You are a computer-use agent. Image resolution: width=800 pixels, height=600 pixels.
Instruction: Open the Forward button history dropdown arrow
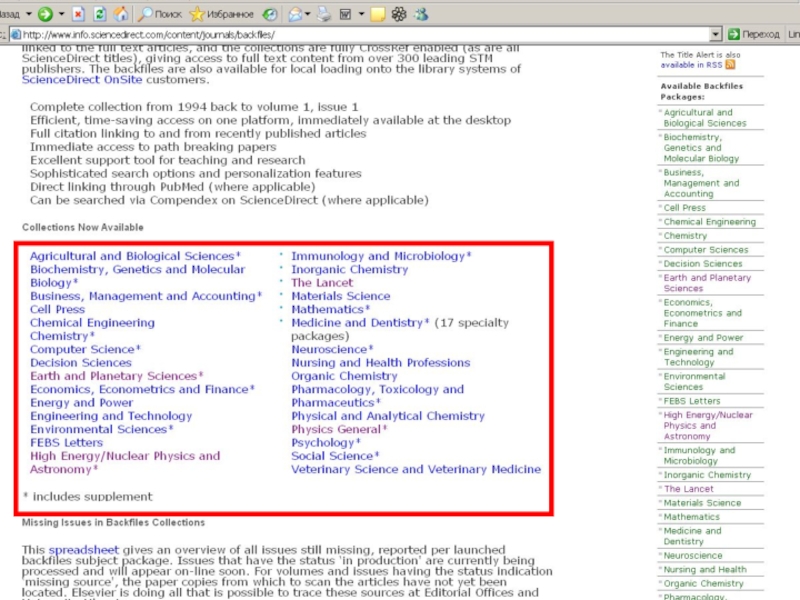click(x=62, y=14)
